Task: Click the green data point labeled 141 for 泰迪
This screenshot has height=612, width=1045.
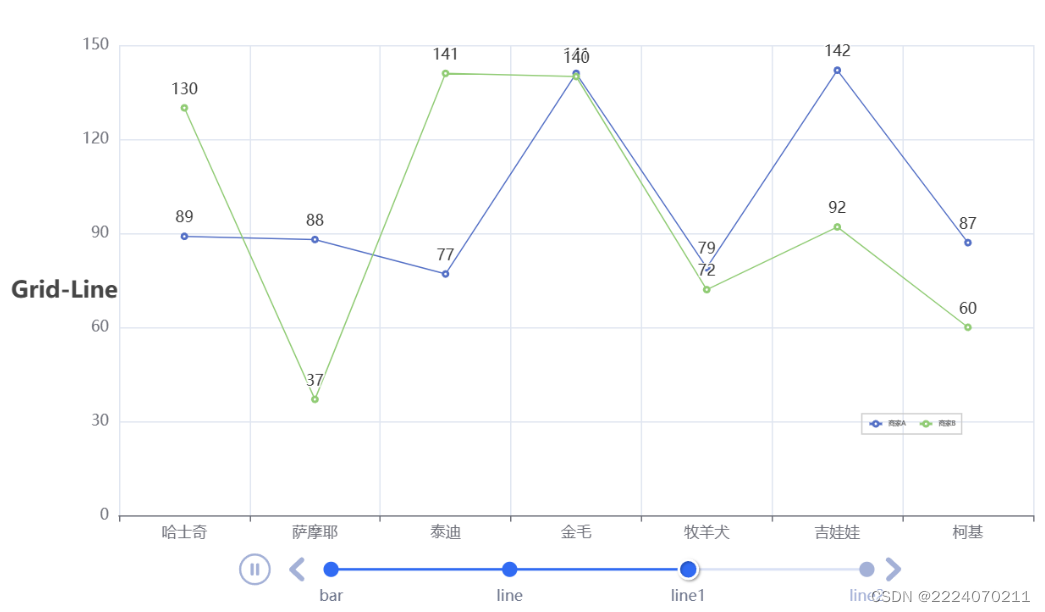Action: [445, 73]
